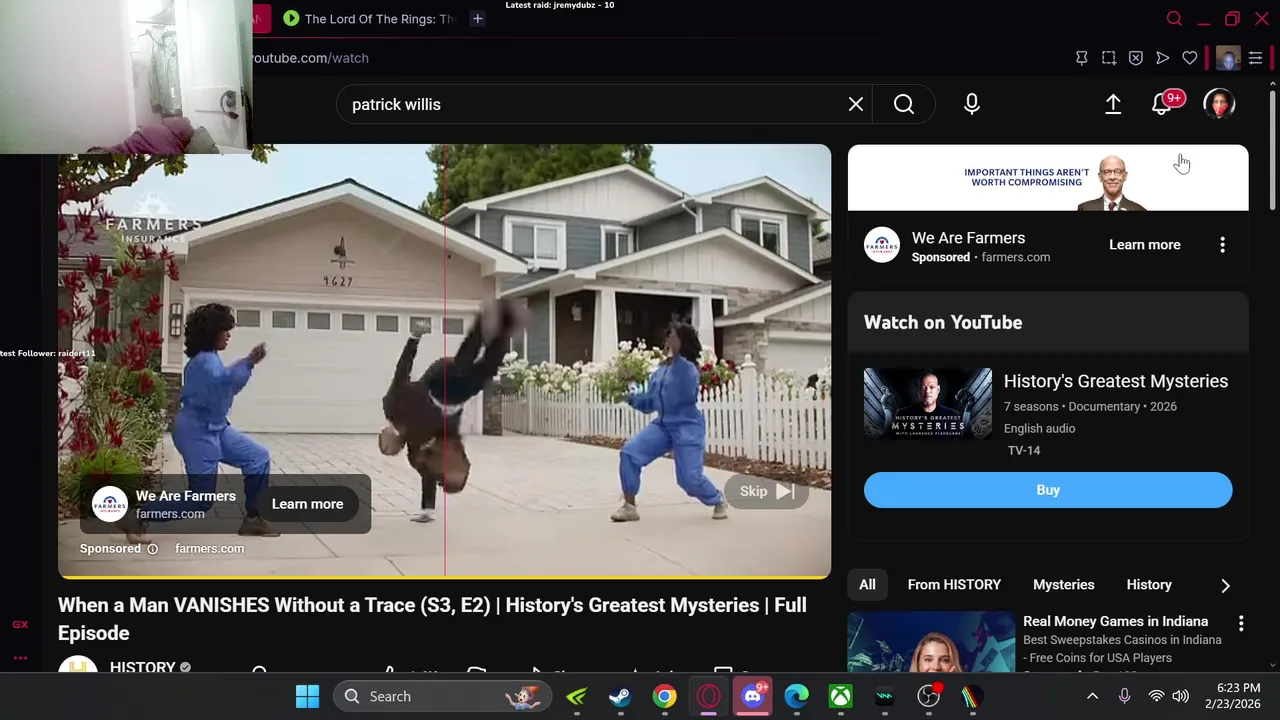1280x720 pixels.
Task: Switch to The Lord Of The Rings tab
Action: [370, 19]
